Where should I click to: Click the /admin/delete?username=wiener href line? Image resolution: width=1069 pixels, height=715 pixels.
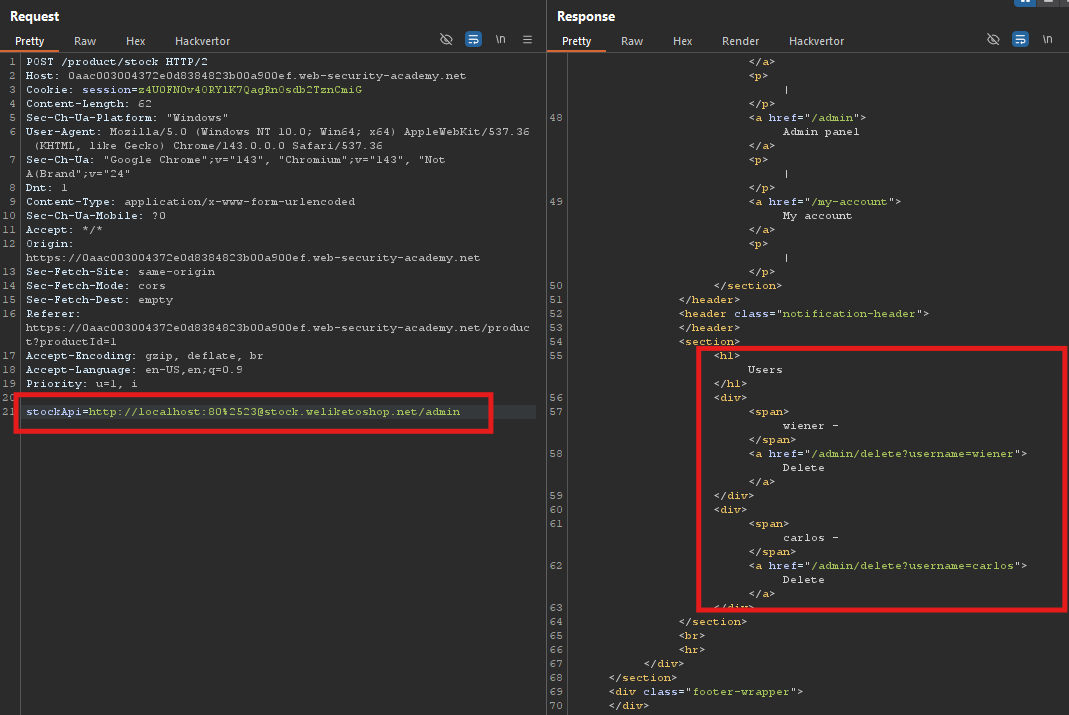887,454
